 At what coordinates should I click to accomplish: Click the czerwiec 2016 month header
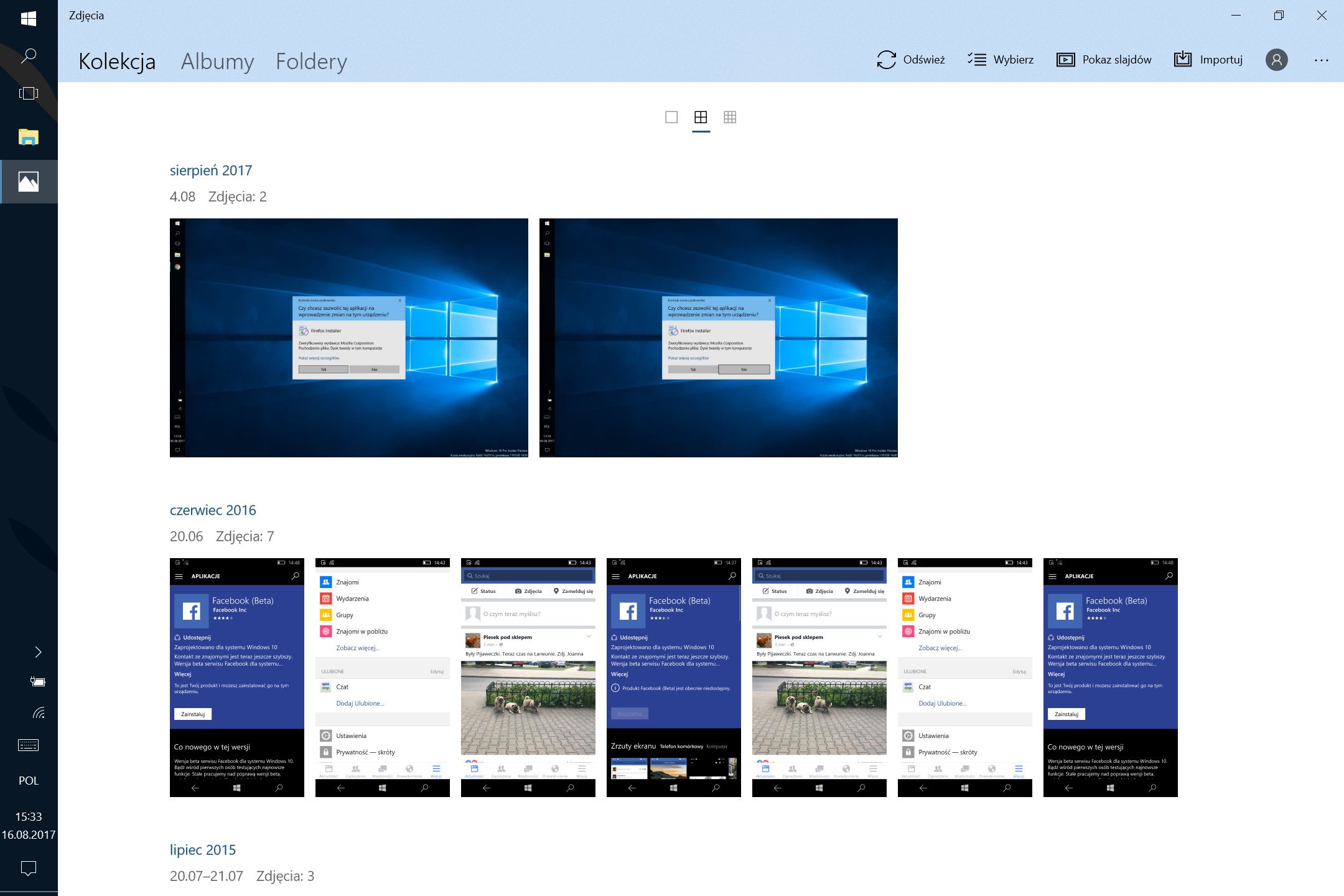[x=213, y=510]
